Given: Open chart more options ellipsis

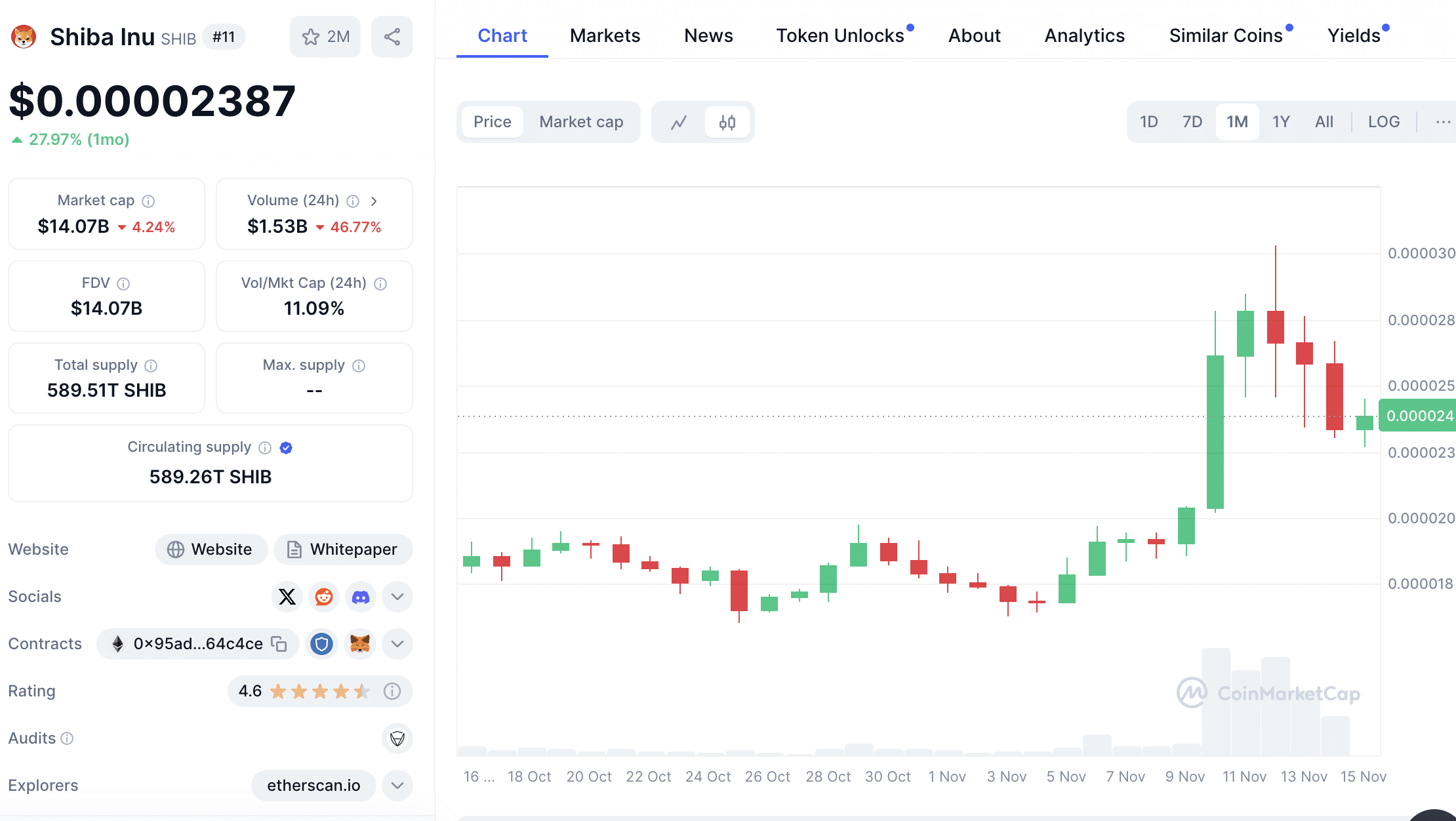Looking at the screenshot, I should [1443, 122].
